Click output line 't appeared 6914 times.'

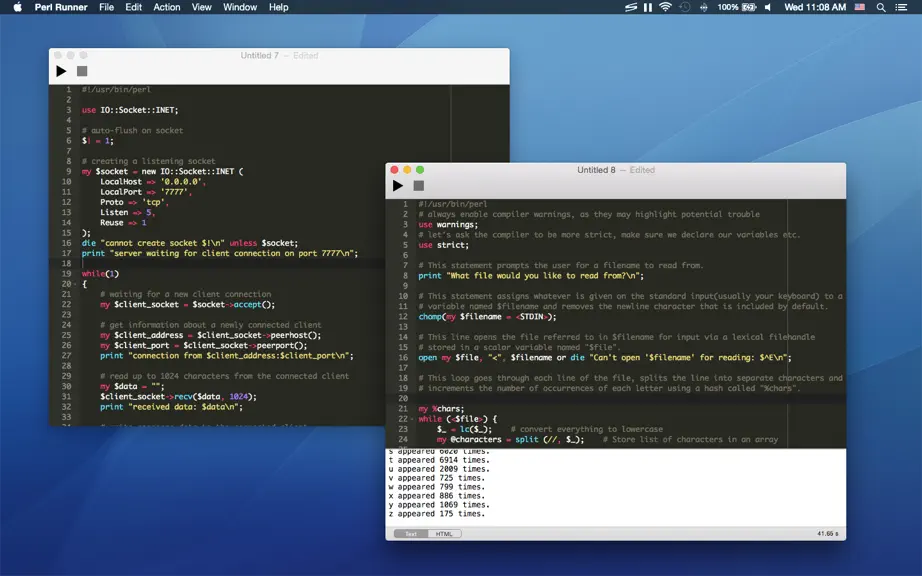pyautogui.click(x=439, y=460)
